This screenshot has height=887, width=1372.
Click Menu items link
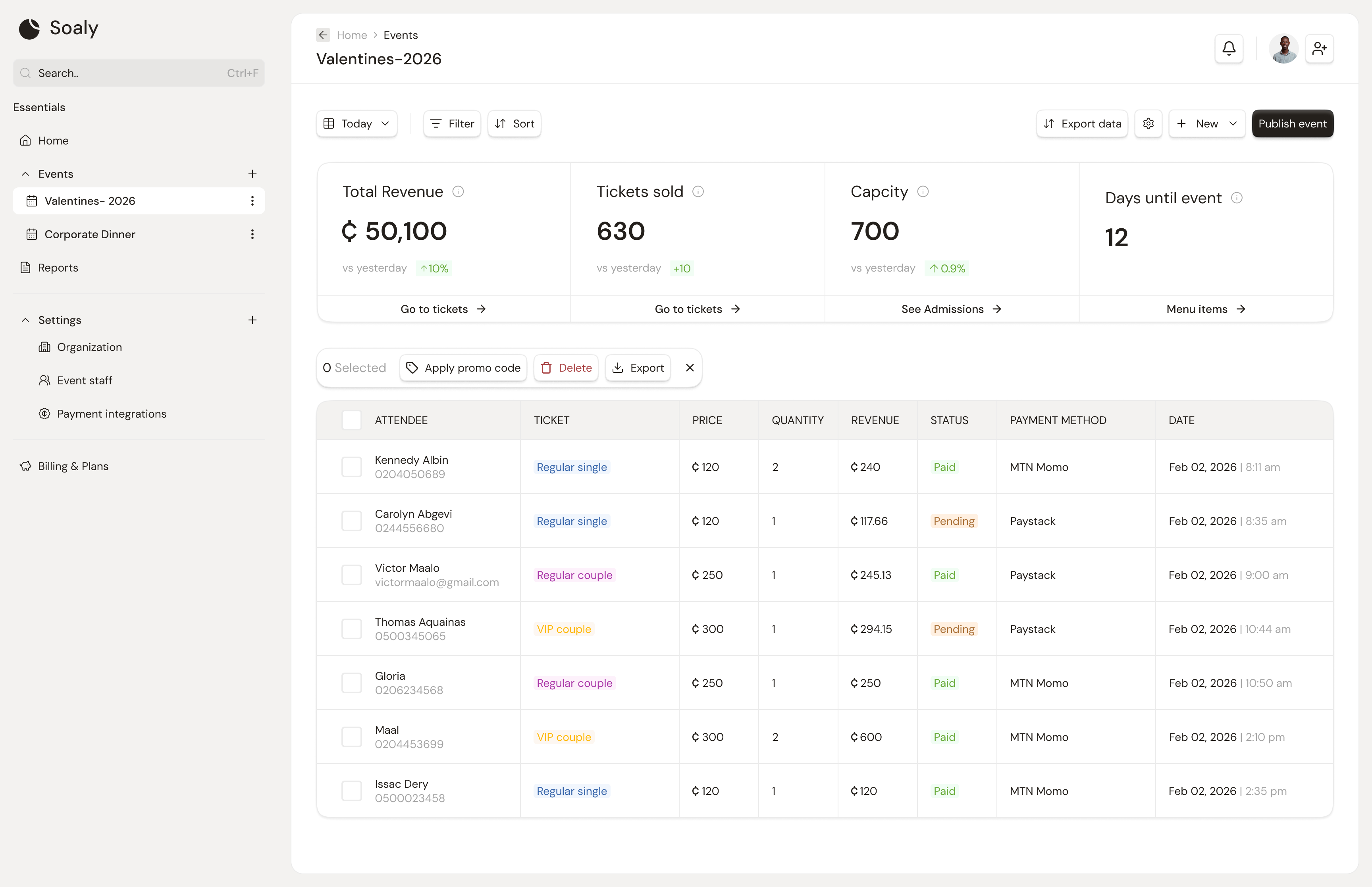1206,309
